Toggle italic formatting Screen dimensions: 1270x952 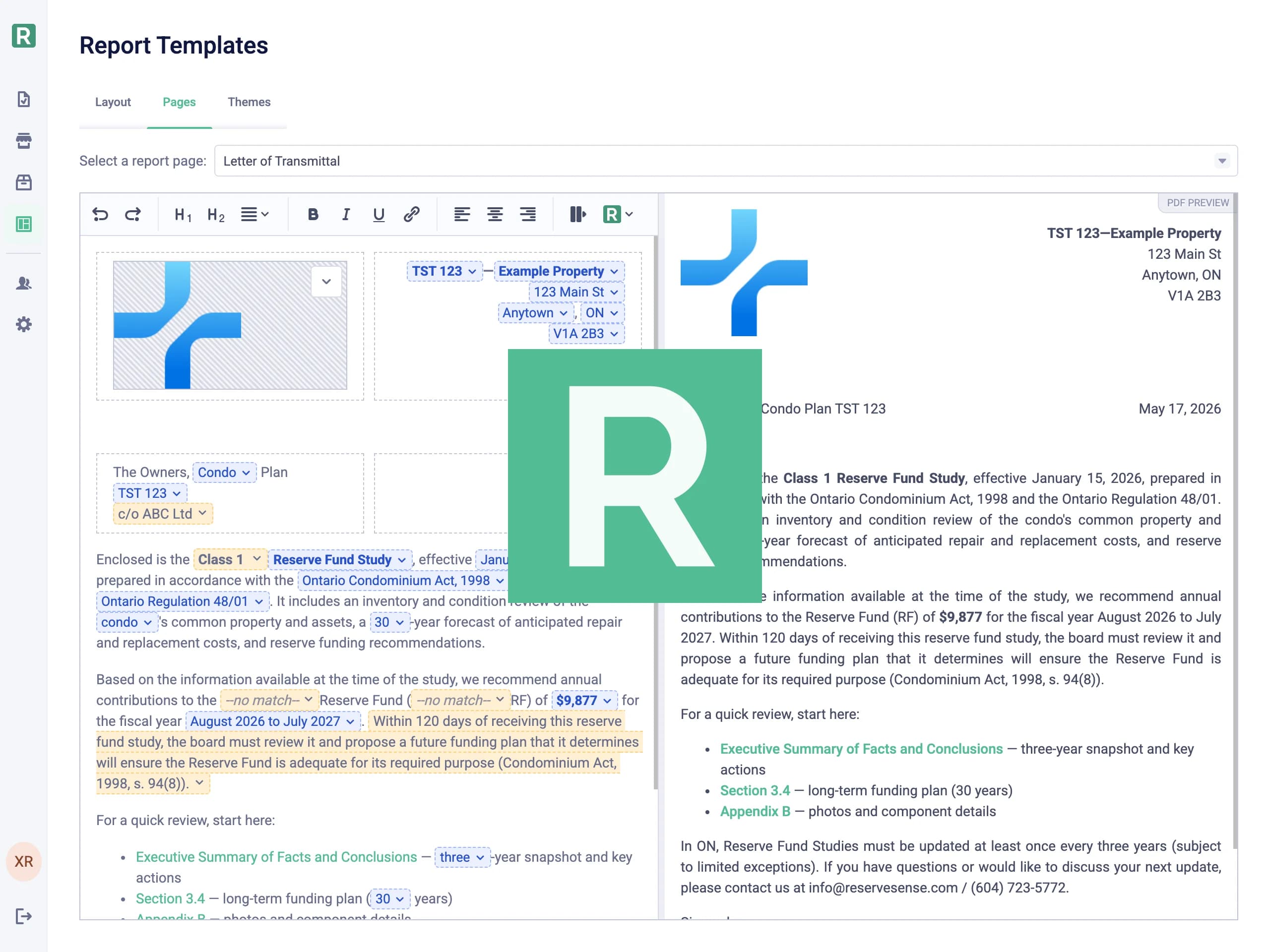346,215
